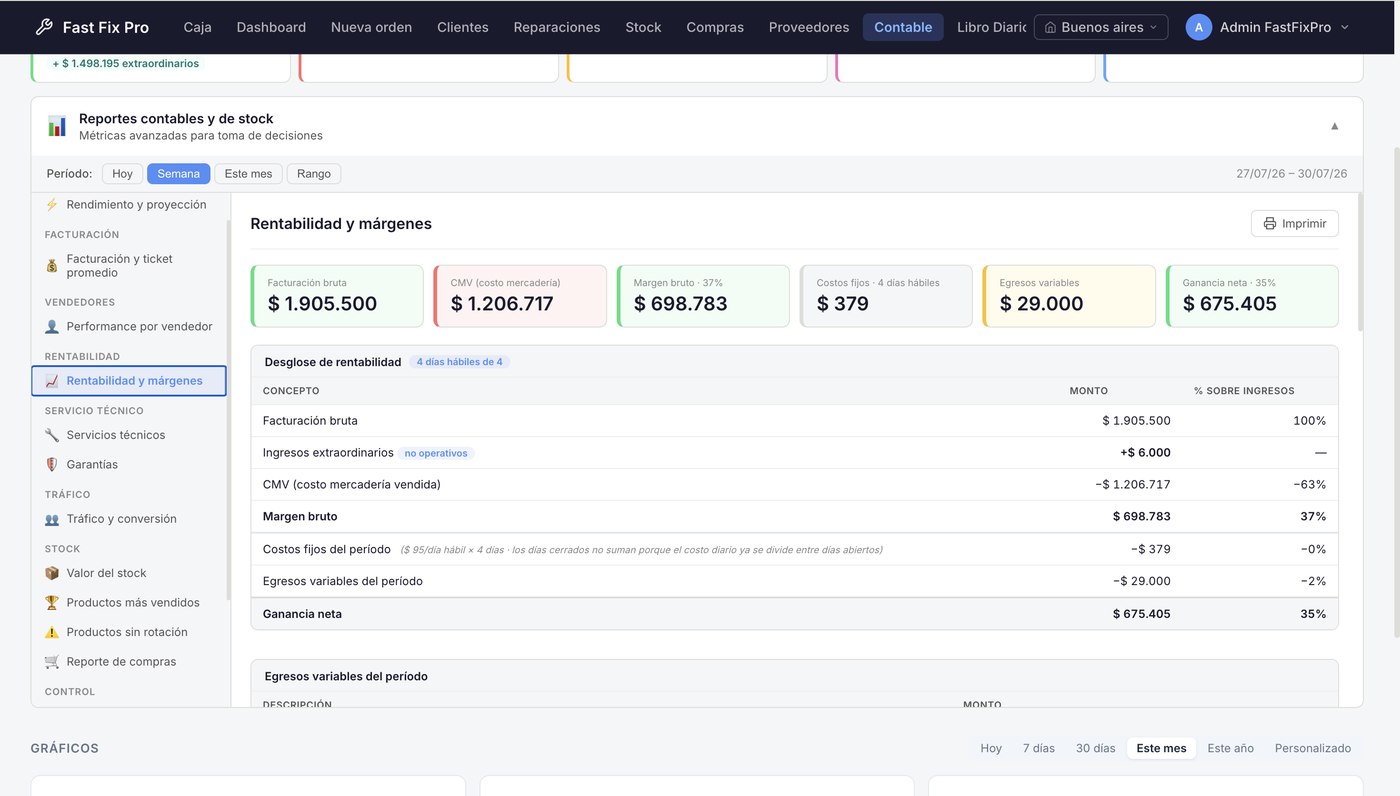Open the Buenos aires branch dropdown
1400x796 pixels.
click(x=1101, y=27)
